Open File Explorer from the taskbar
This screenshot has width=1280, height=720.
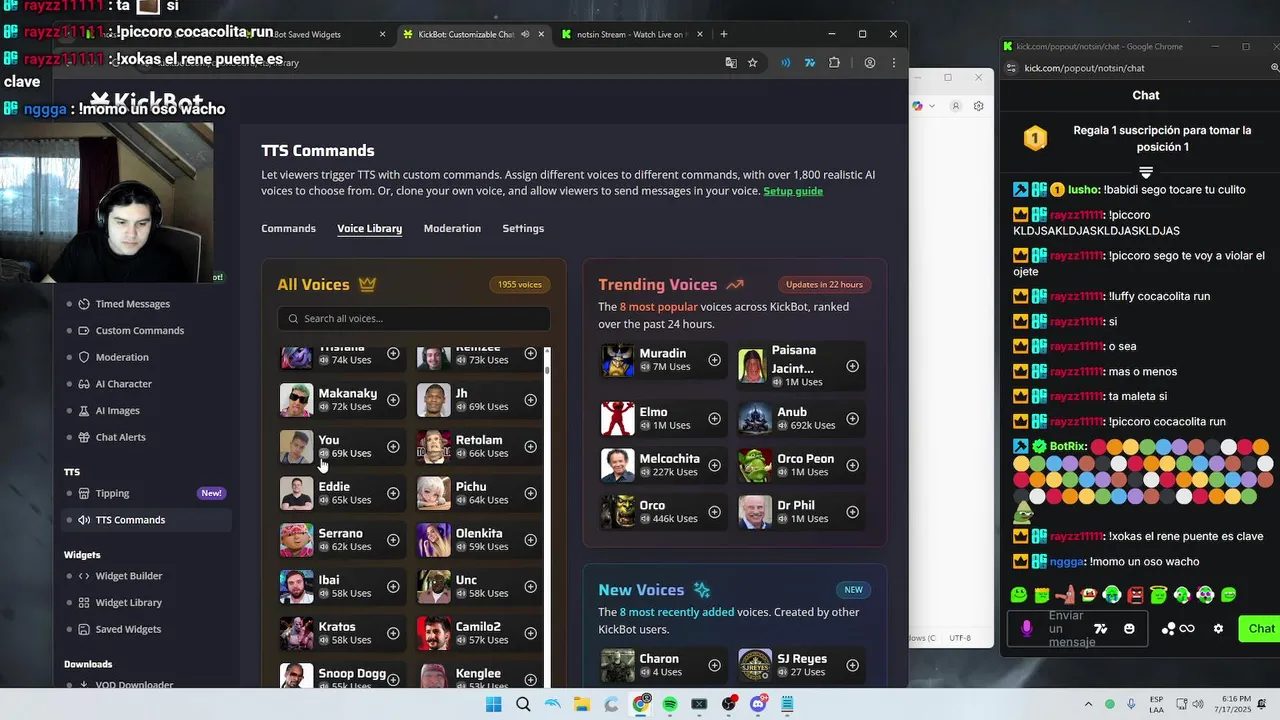click(x=582, y=704)
